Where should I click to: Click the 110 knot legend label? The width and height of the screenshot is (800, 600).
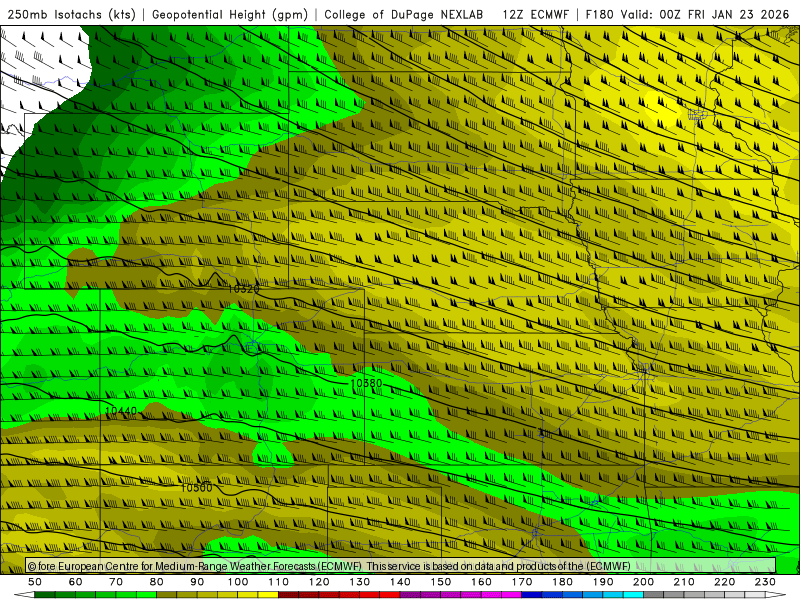[278, 582]
